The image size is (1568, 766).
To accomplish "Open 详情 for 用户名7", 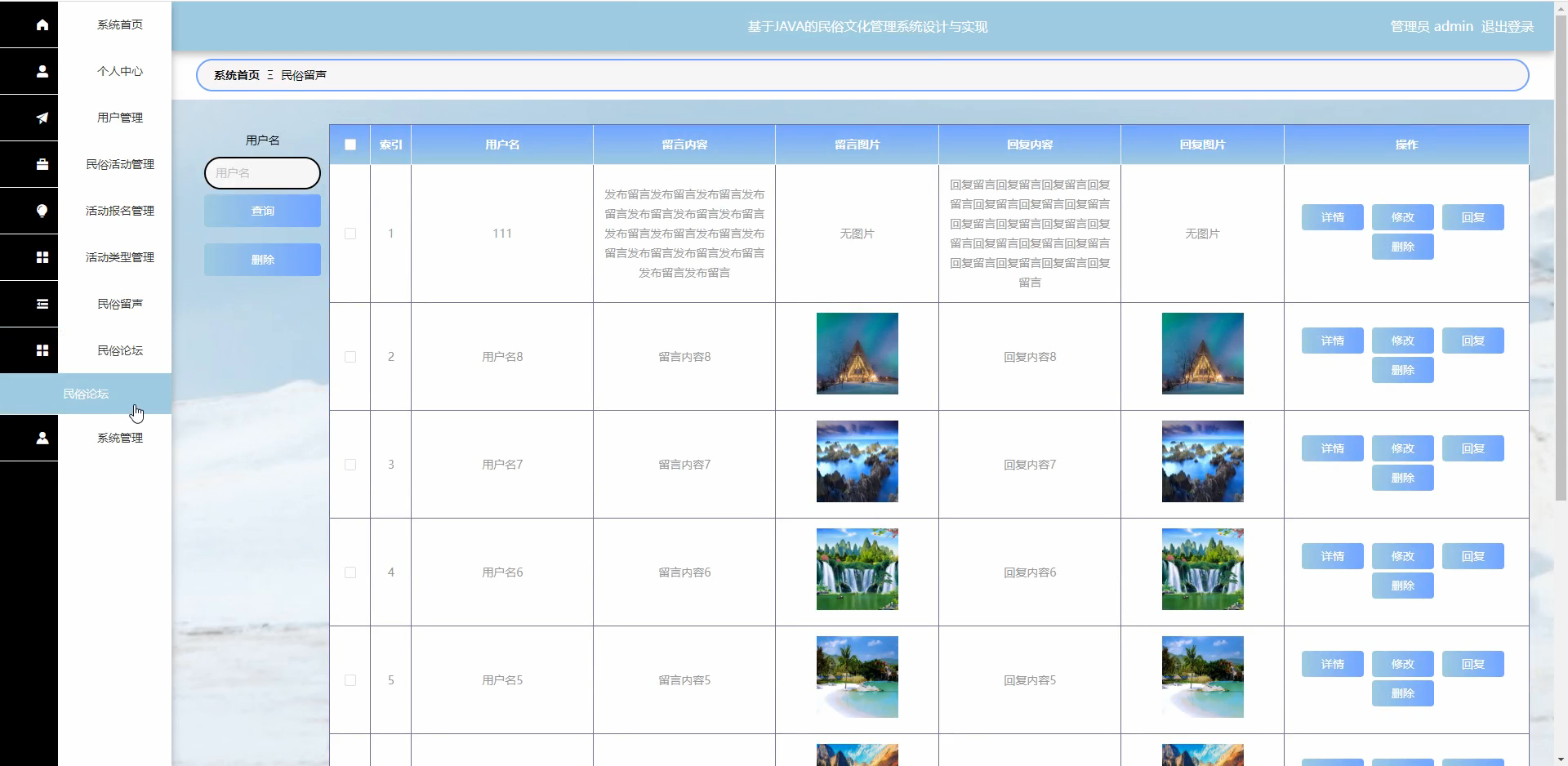I will [1333, 448].
